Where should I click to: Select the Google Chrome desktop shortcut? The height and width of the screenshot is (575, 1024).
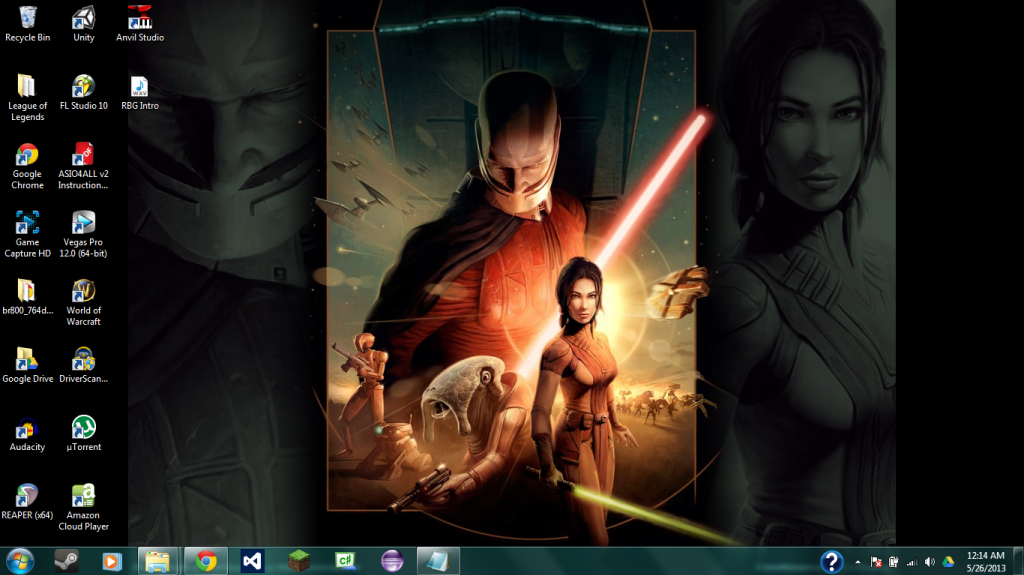click(x=27, y=167)
